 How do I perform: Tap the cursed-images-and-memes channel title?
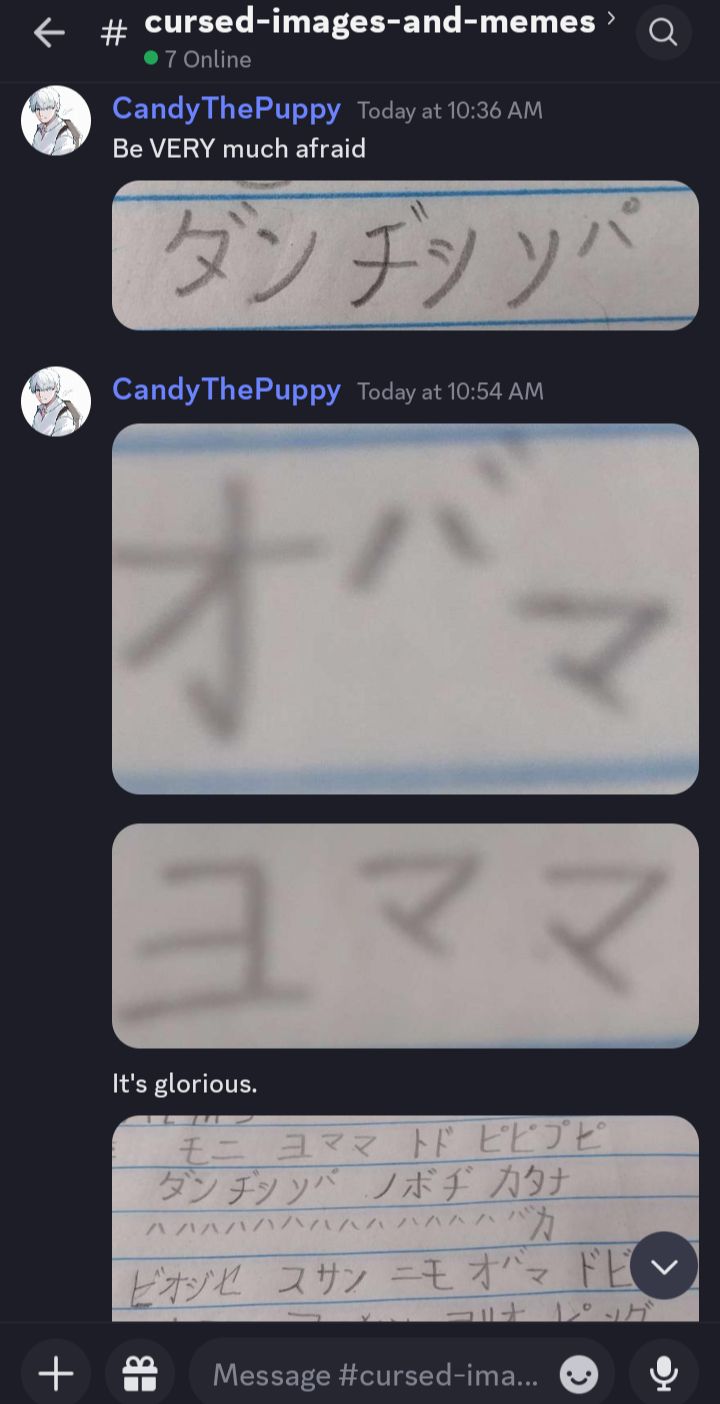pos(370,20)
